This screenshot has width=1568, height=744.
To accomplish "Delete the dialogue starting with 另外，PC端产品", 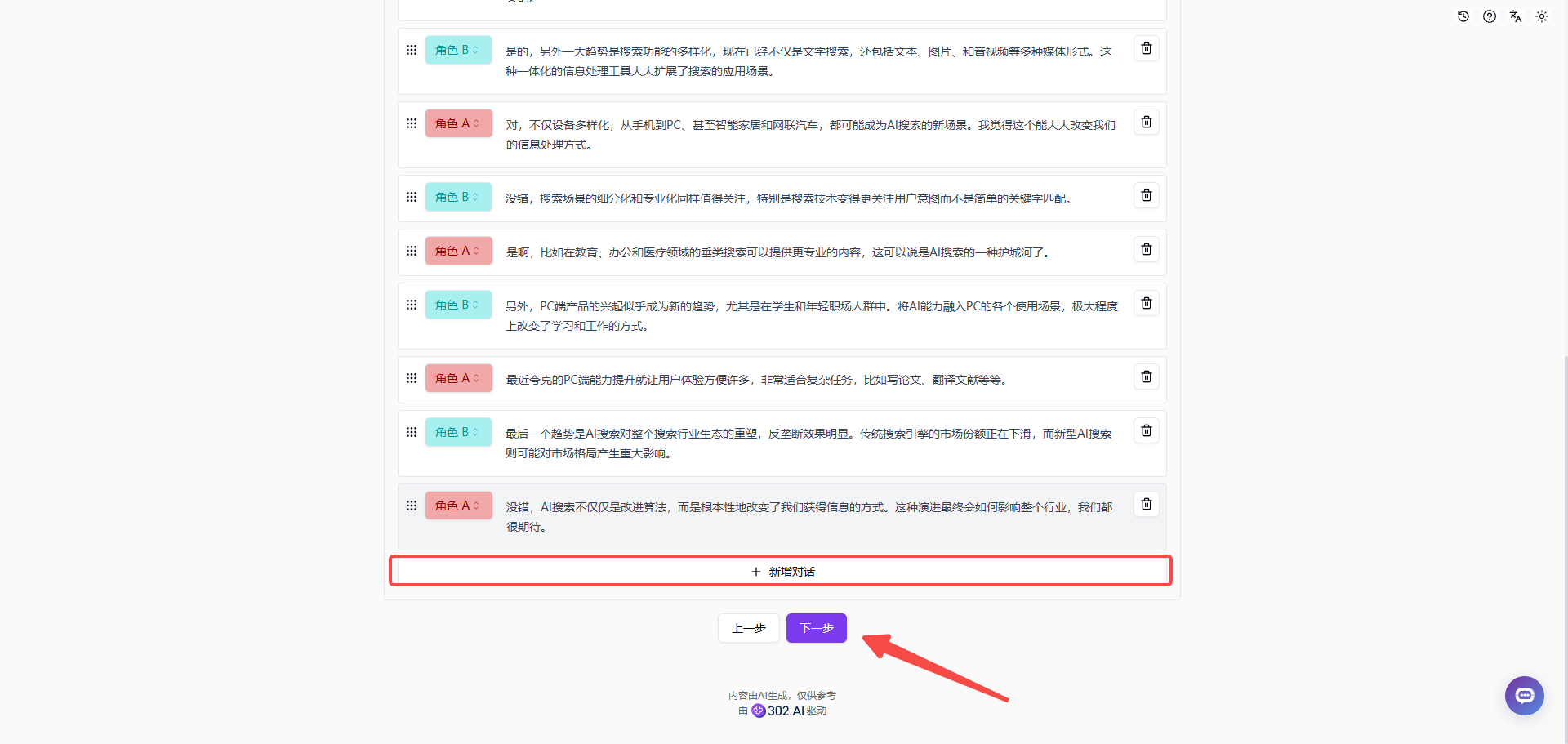I will click(x=1147, y=304).
